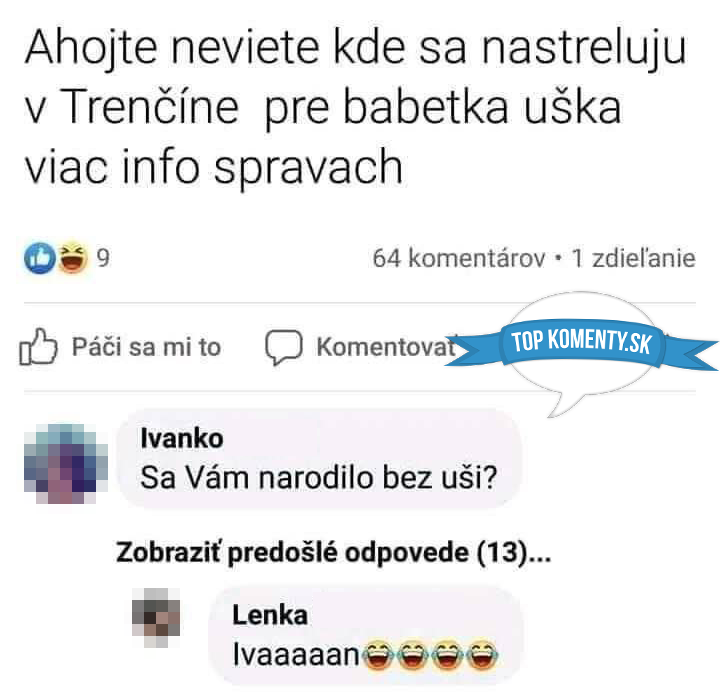Click the comment speech bubble icon
Viewport: 720px width, 692px height.
pos(284,347)
